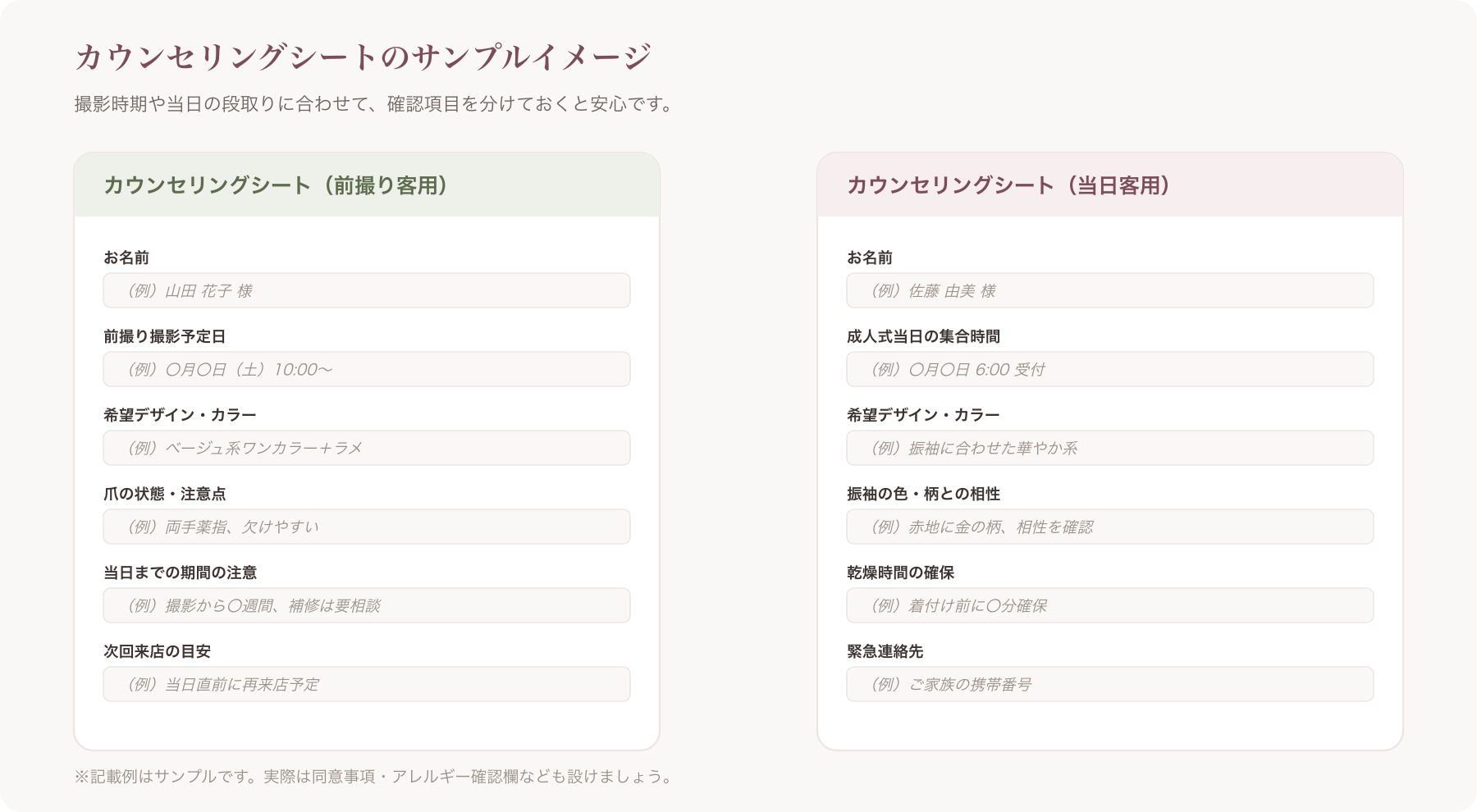1477x812 pixels.
Task: Click the 緊急連絡先 label text
Action: [x=885, y=651]
